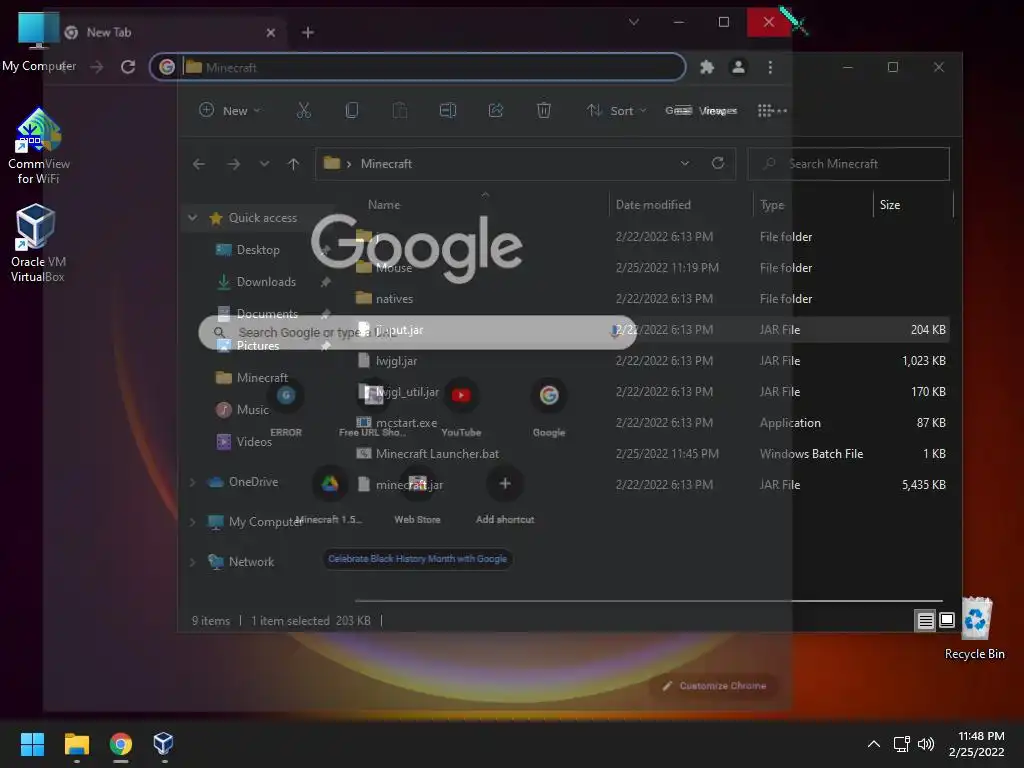Click the Rename icon in File Explorer toolbar
Viewport: 1024px width, 768px height.
tap(448, 110)
